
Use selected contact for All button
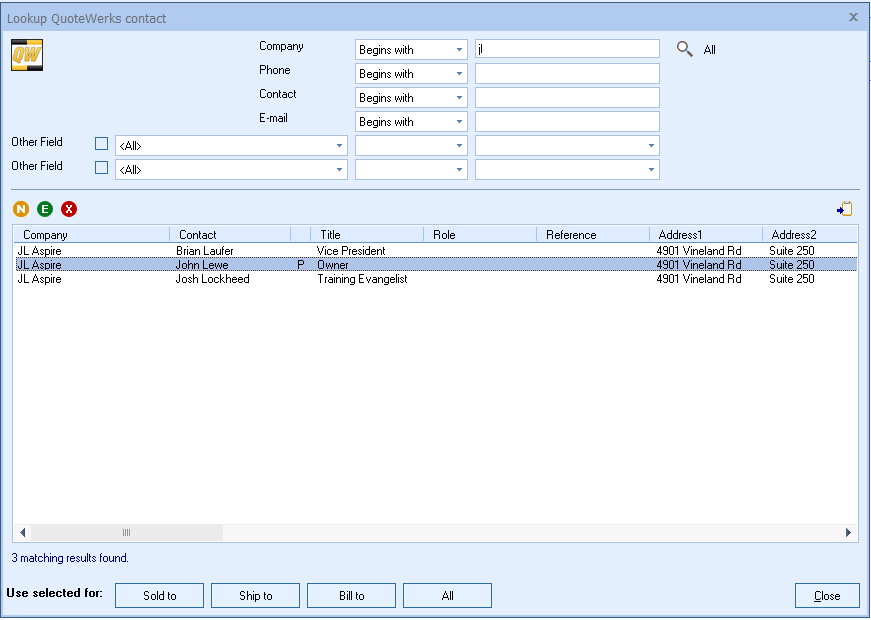point(447,596)
